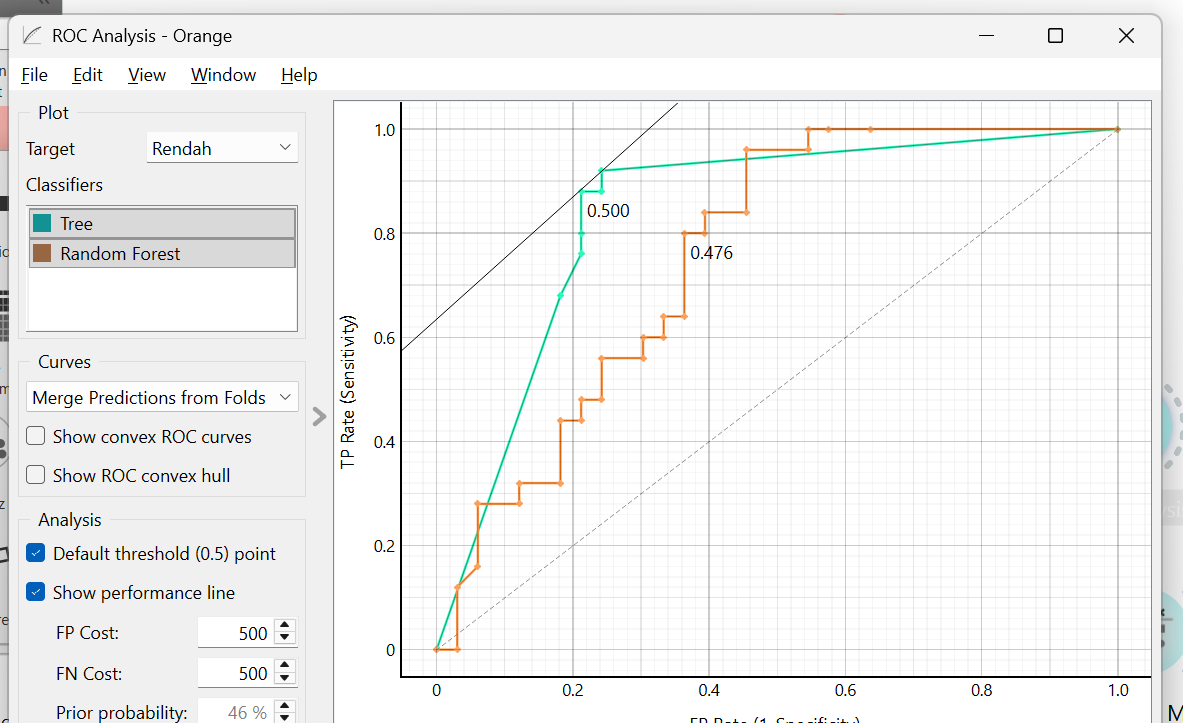The image size is (1183, 723).
Task: Open the File menu
Action: (34, 75)
